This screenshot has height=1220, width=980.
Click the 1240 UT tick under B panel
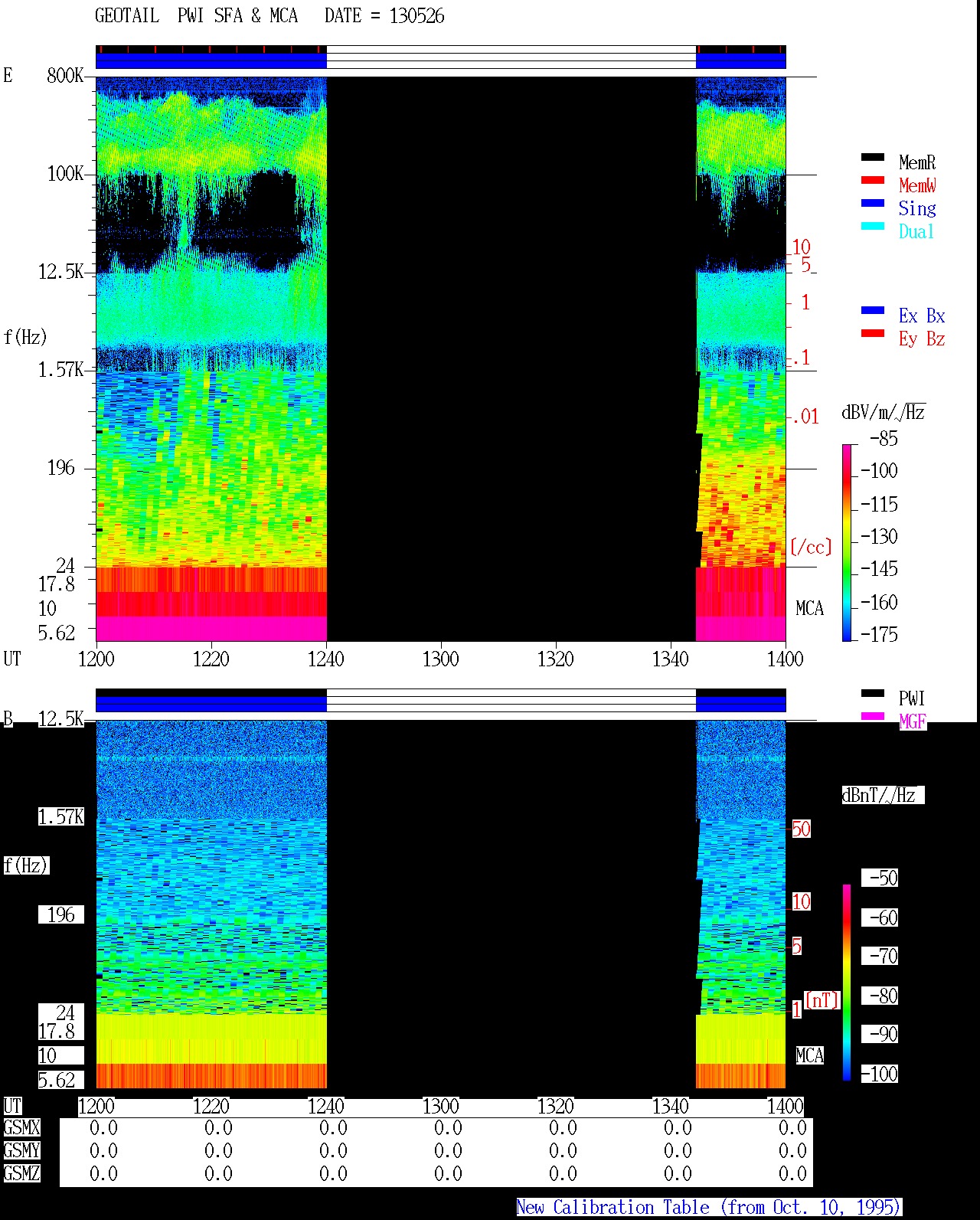325,1106
